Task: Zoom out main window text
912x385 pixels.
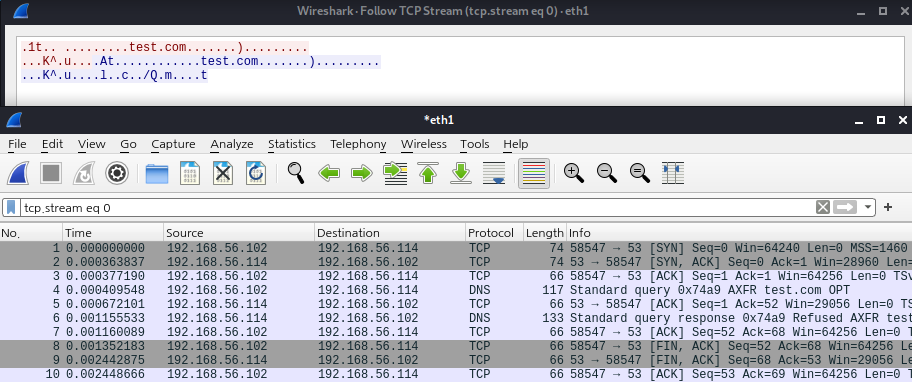Action: coord(607,173)
